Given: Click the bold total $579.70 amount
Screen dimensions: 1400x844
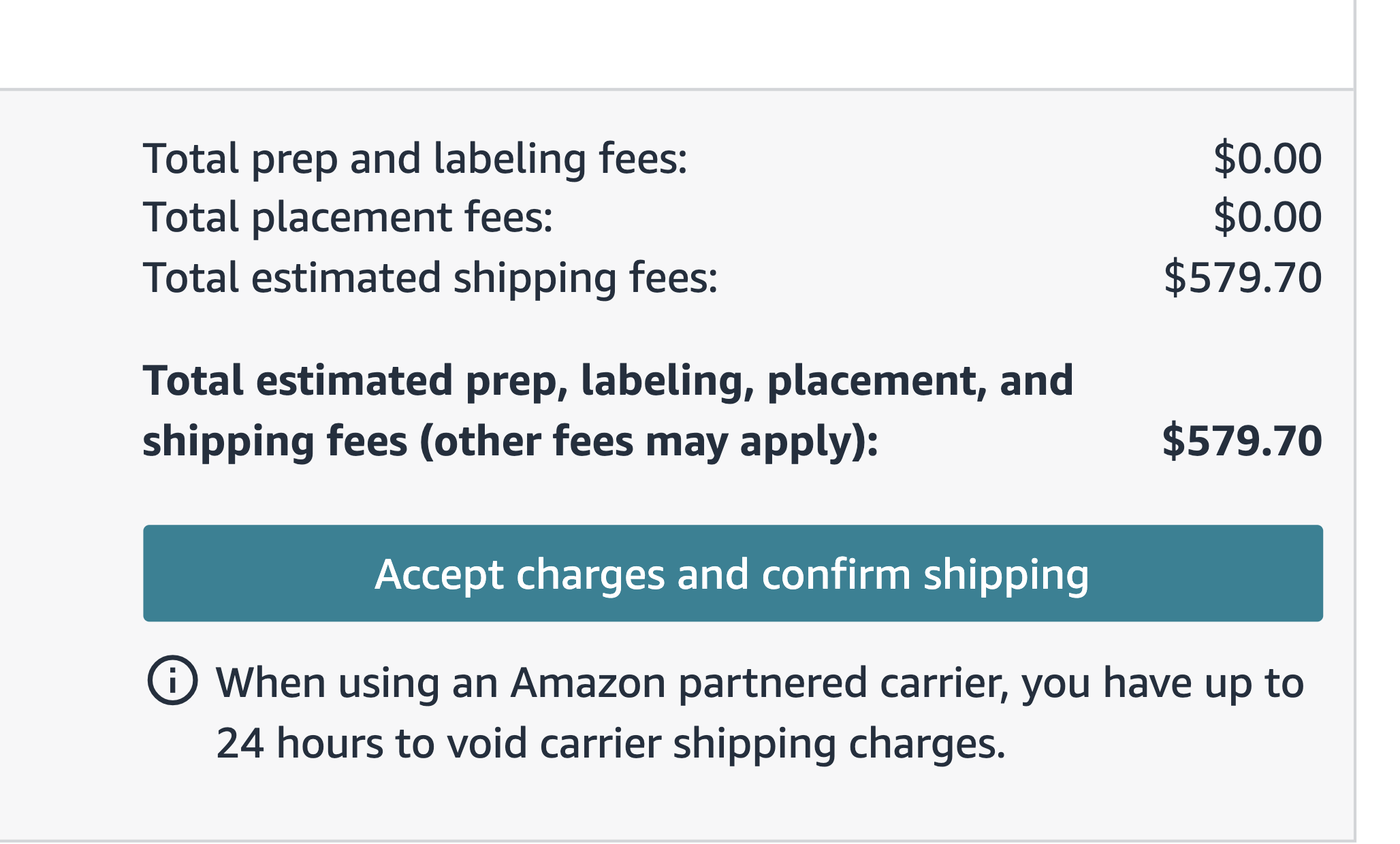Looking at the screenshot, I should click(x=1242, y=441).
